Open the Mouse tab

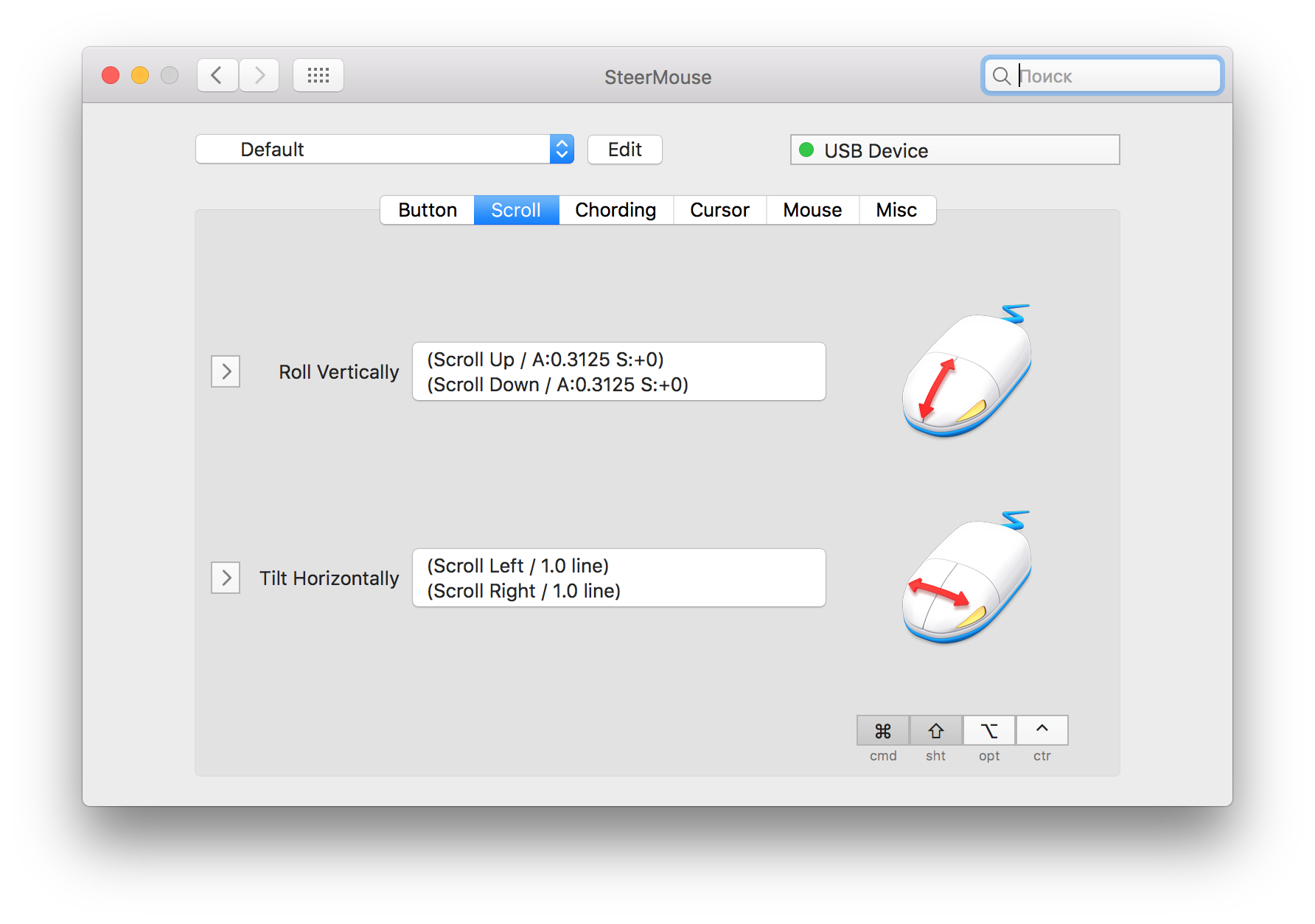point(812,210)
